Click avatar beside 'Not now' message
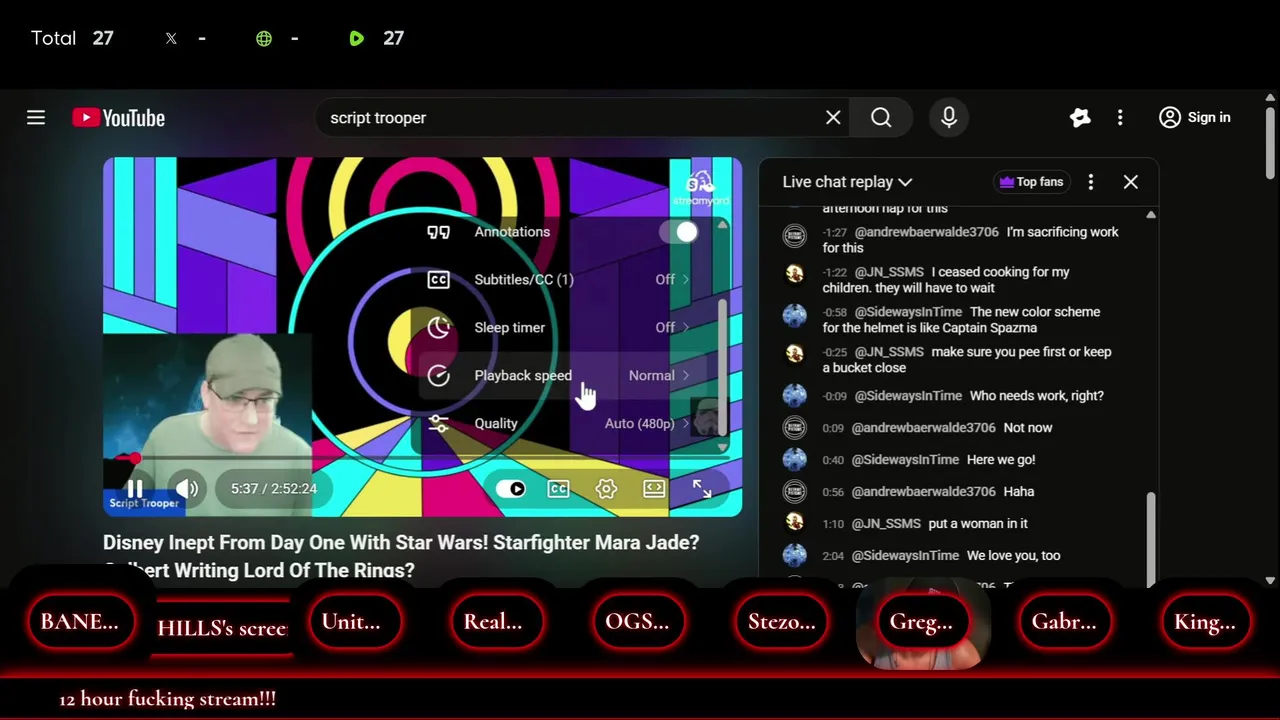 (x=795, y=428)
